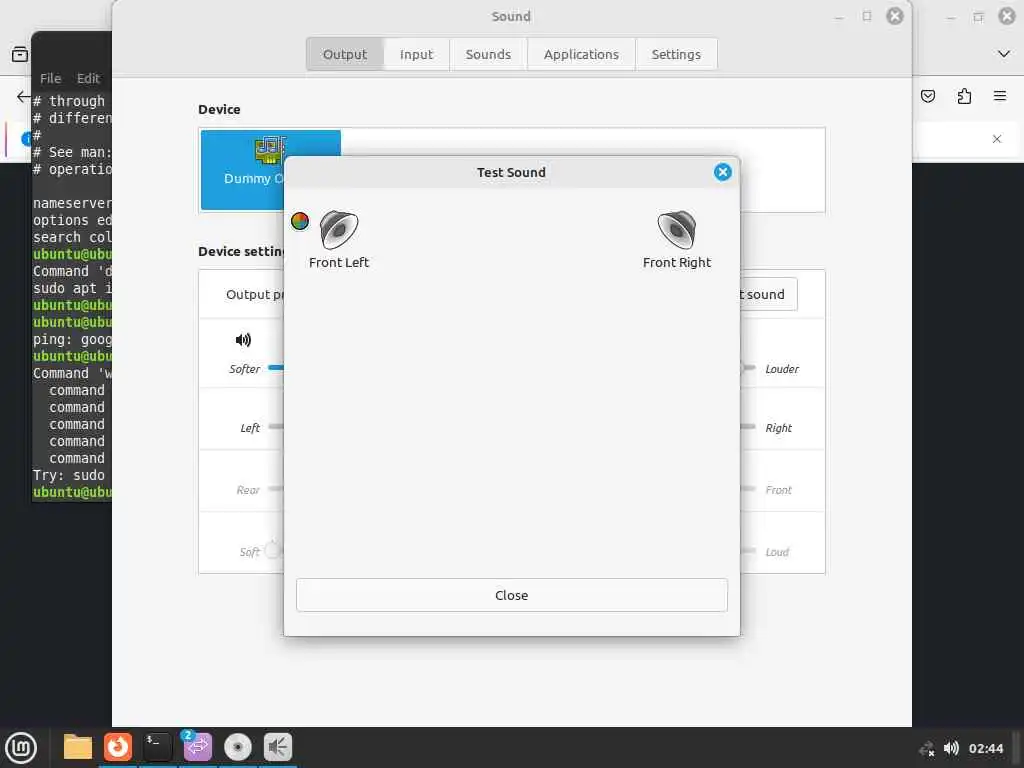Open the Settings tab in Sound
The height and width of the screenshot is (768, 1024).
[x=676, y=54]
